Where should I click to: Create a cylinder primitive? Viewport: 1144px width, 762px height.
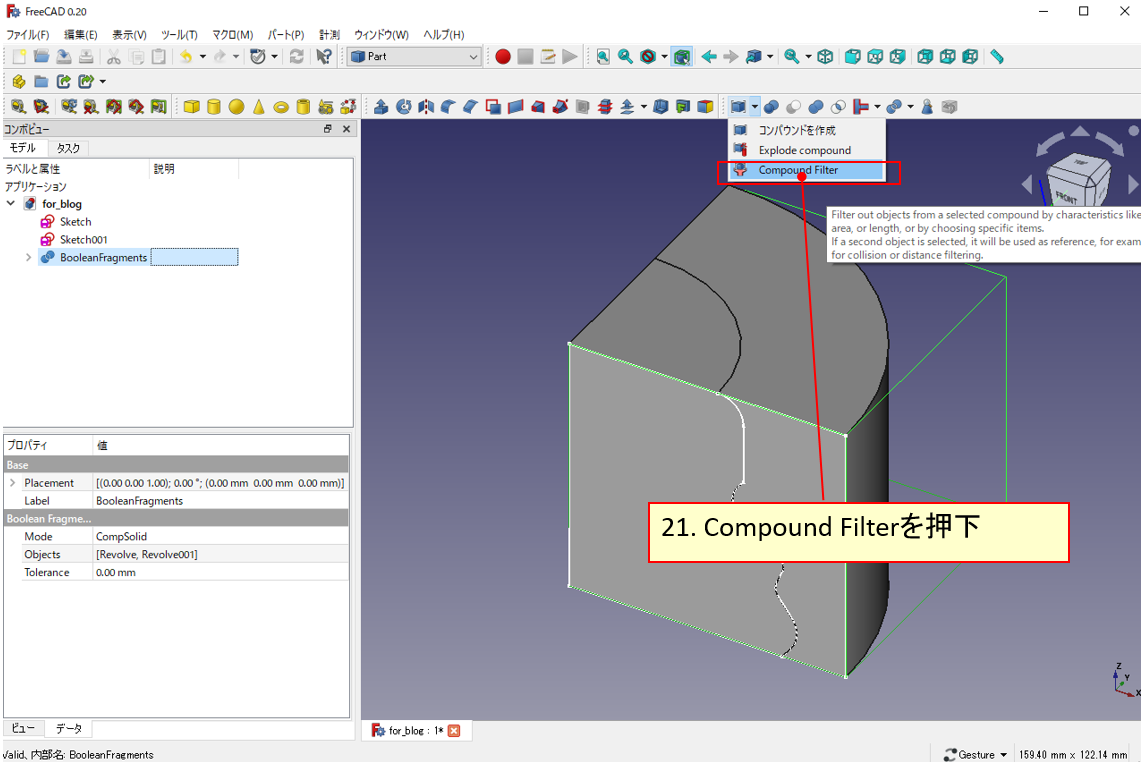214,107
